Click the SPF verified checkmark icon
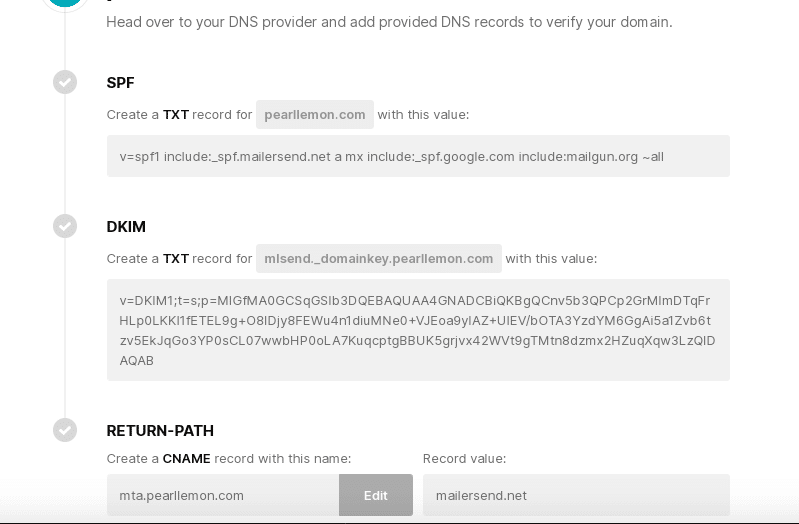This screenshot has width=799, height=524. pos(65,82)
